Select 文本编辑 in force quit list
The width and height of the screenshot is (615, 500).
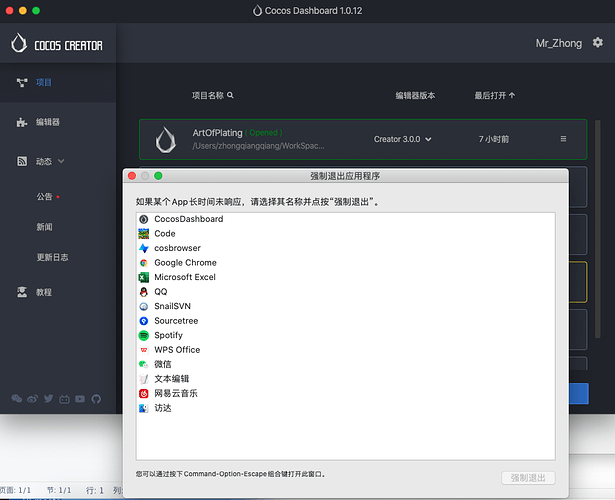pyautogui.click(x=346, y=379)
